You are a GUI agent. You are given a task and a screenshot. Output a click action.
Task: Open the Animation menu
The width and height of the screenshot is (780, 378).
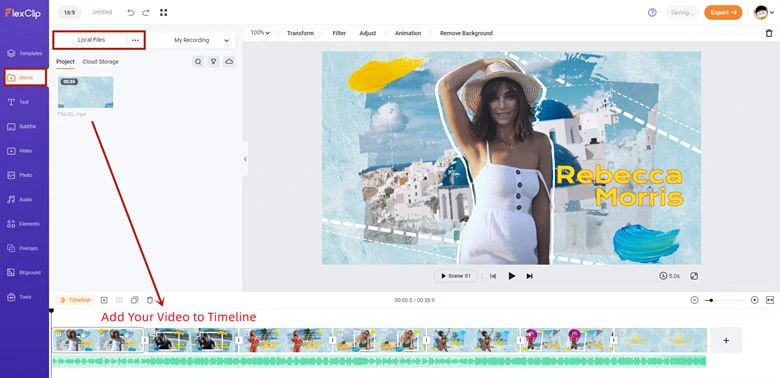click(x=408, y=33)
